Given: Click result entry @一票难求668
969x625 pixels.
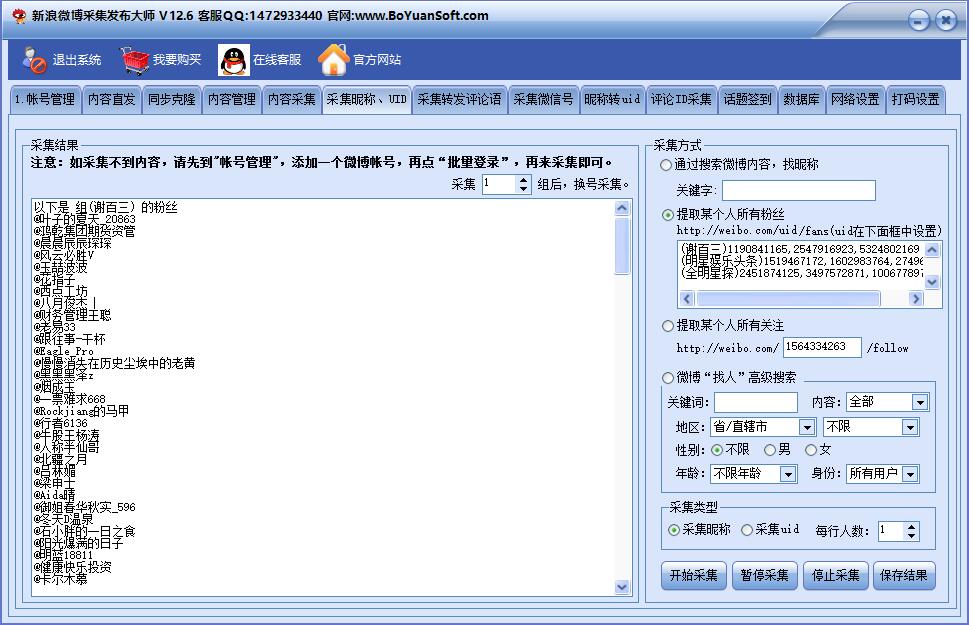Looking at the screenshot, I should click(x=70, y=399).
